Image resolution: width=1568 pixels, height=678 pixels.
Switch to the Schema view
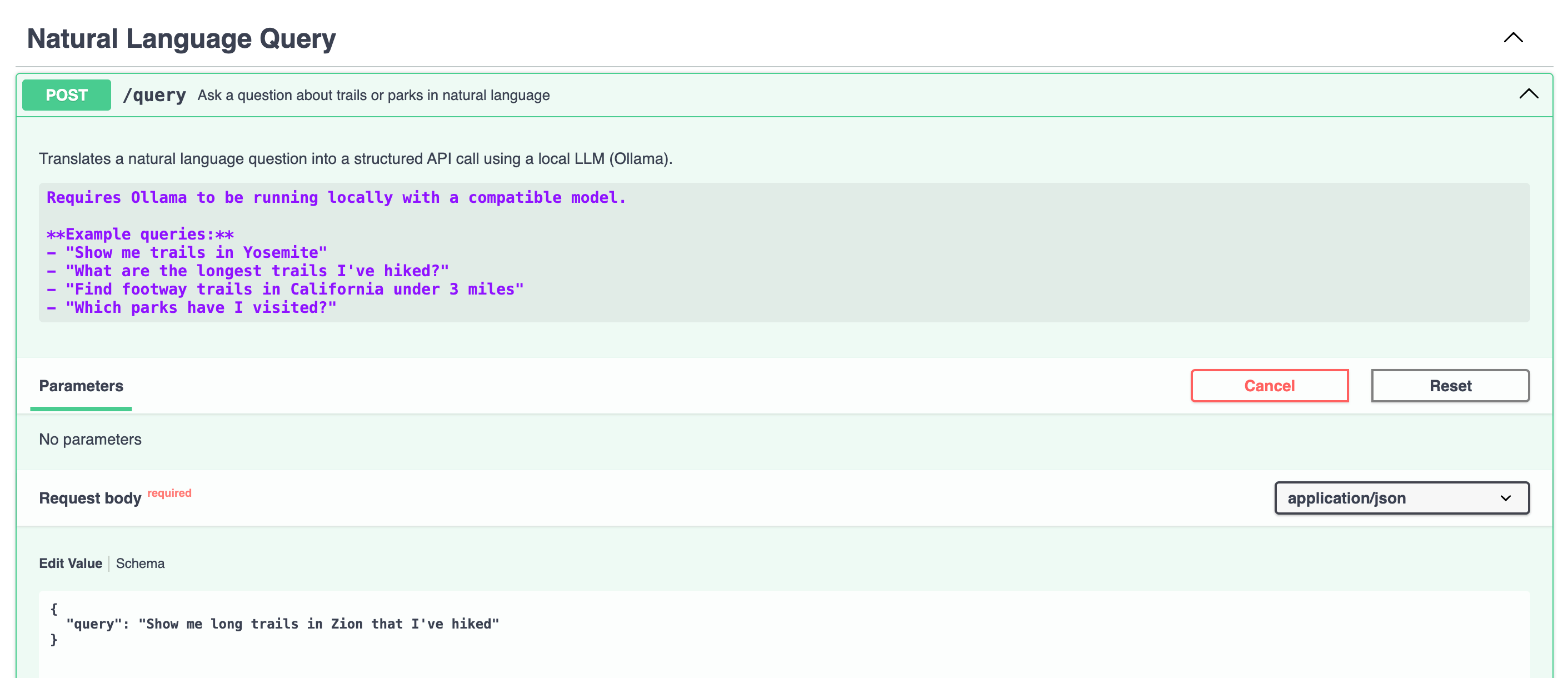(x=140, y=564)
